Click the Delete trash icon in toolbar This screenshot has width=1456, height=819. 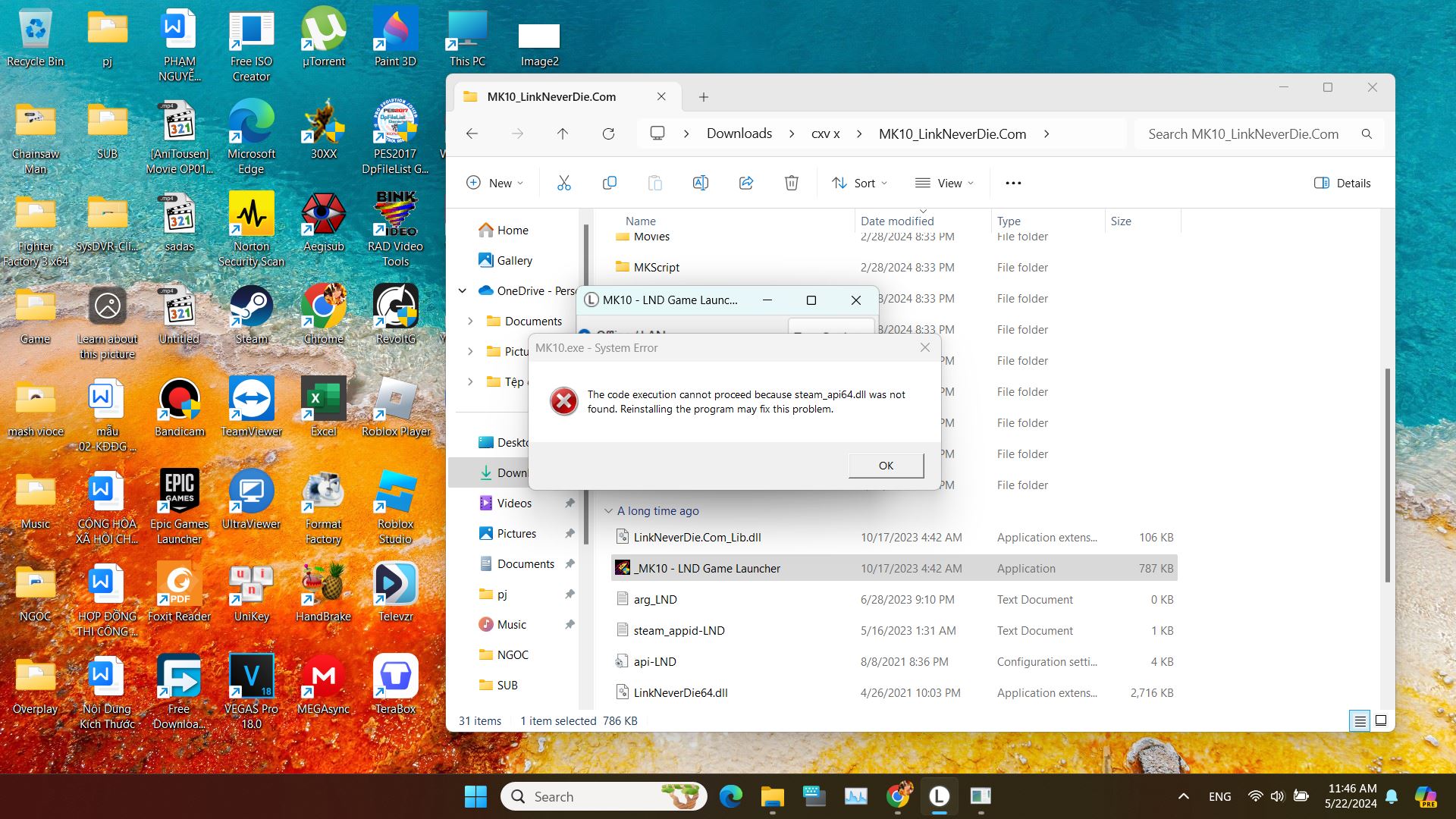791,183
